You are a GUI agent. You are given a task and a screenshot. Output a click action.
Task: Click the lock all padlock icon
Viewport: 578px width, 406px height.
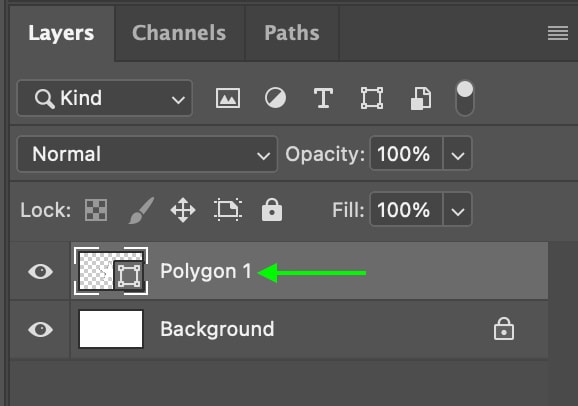(x=272, y=209)
